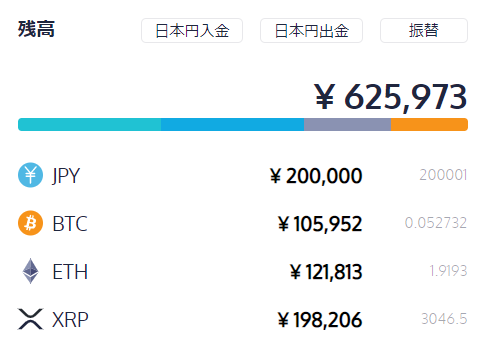Select the 振替 transfer button
This screenshot has height=364, width=489.
[x=424, y=31]
